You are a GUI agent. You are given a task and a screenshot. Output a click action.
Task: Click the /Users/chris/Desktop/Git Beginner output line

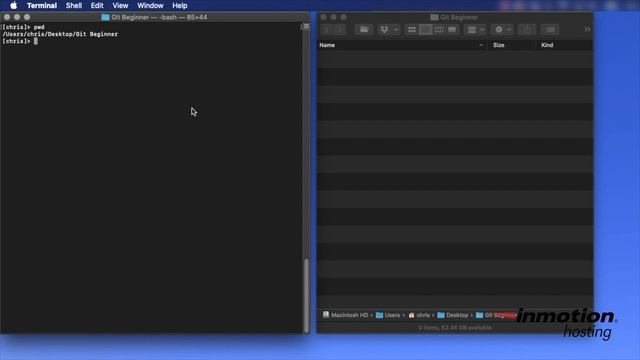[60, 34]
